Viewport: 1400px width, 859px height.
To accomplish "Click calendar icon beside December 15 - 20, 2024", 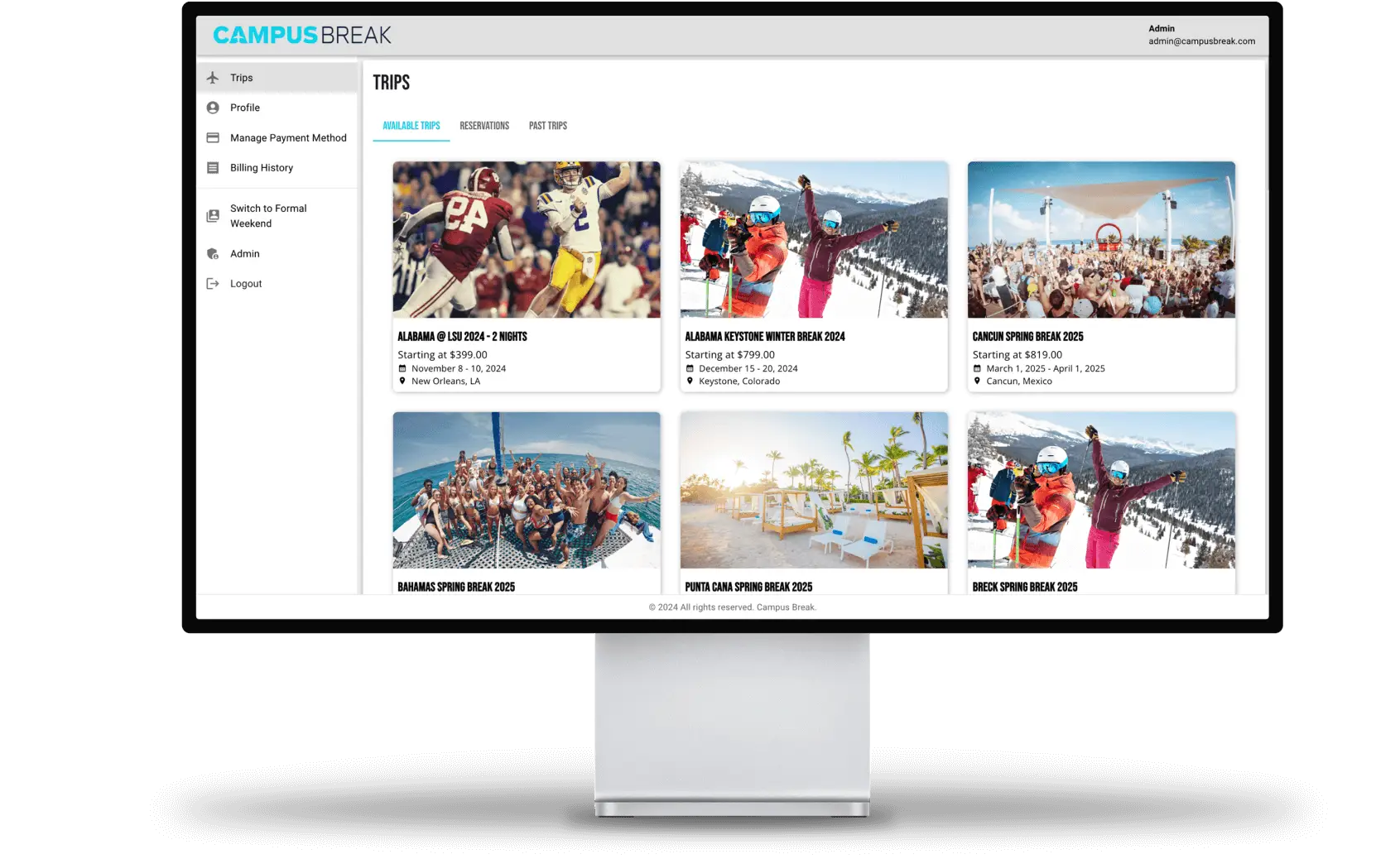I will (x=690, y=369).
